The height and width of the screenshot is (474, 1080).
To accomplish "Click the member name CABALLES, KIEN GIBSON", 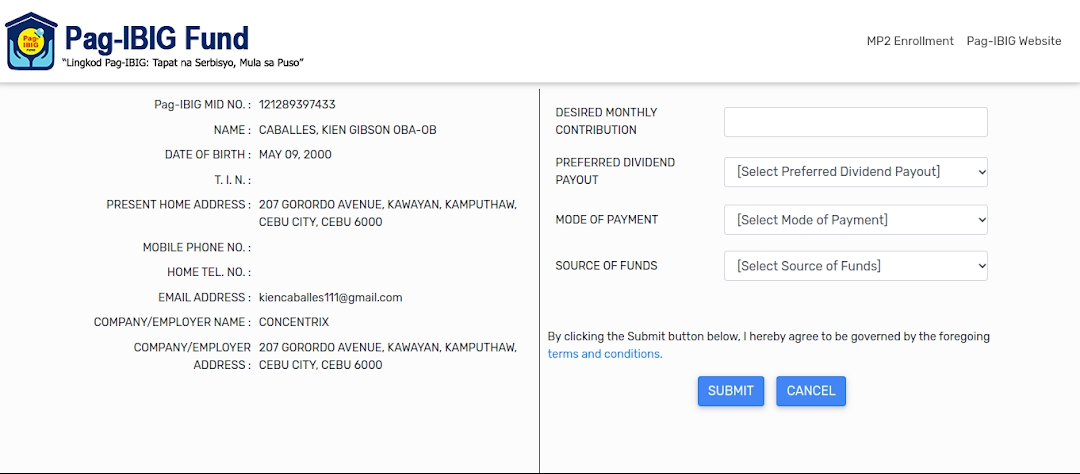I will 347,130.
